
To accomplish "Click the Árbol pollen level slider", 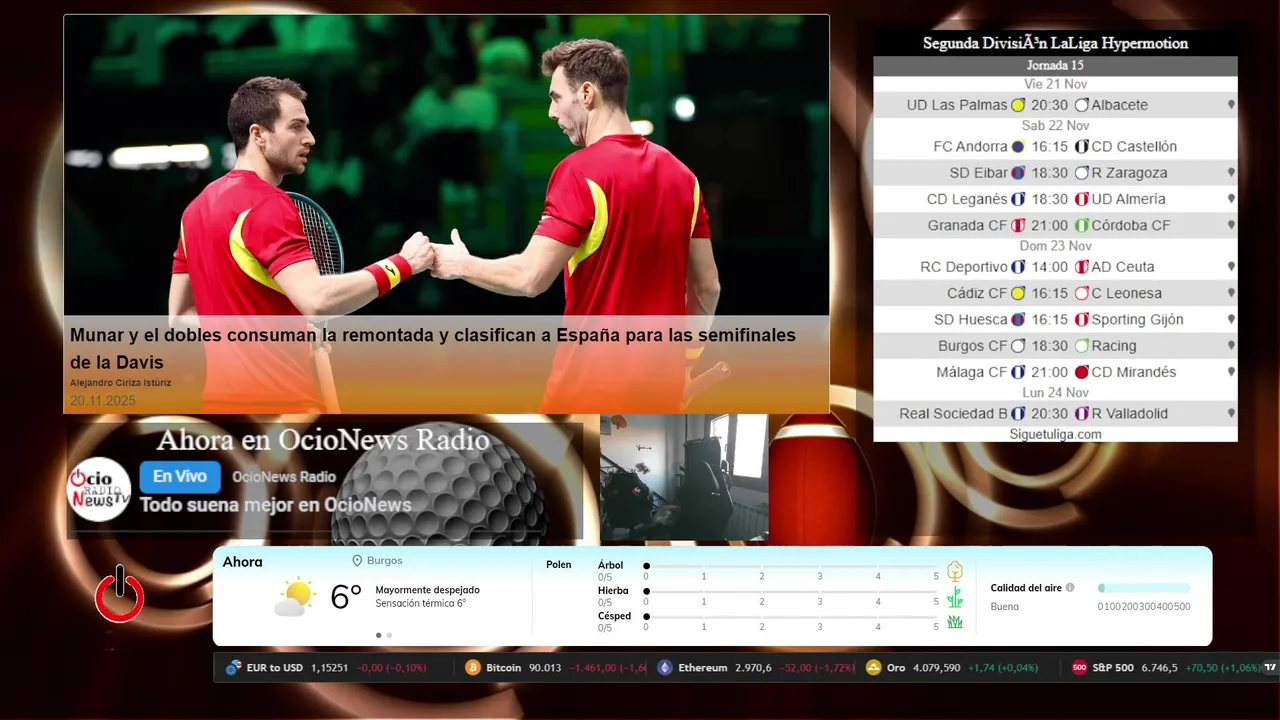I will point(791,566).
